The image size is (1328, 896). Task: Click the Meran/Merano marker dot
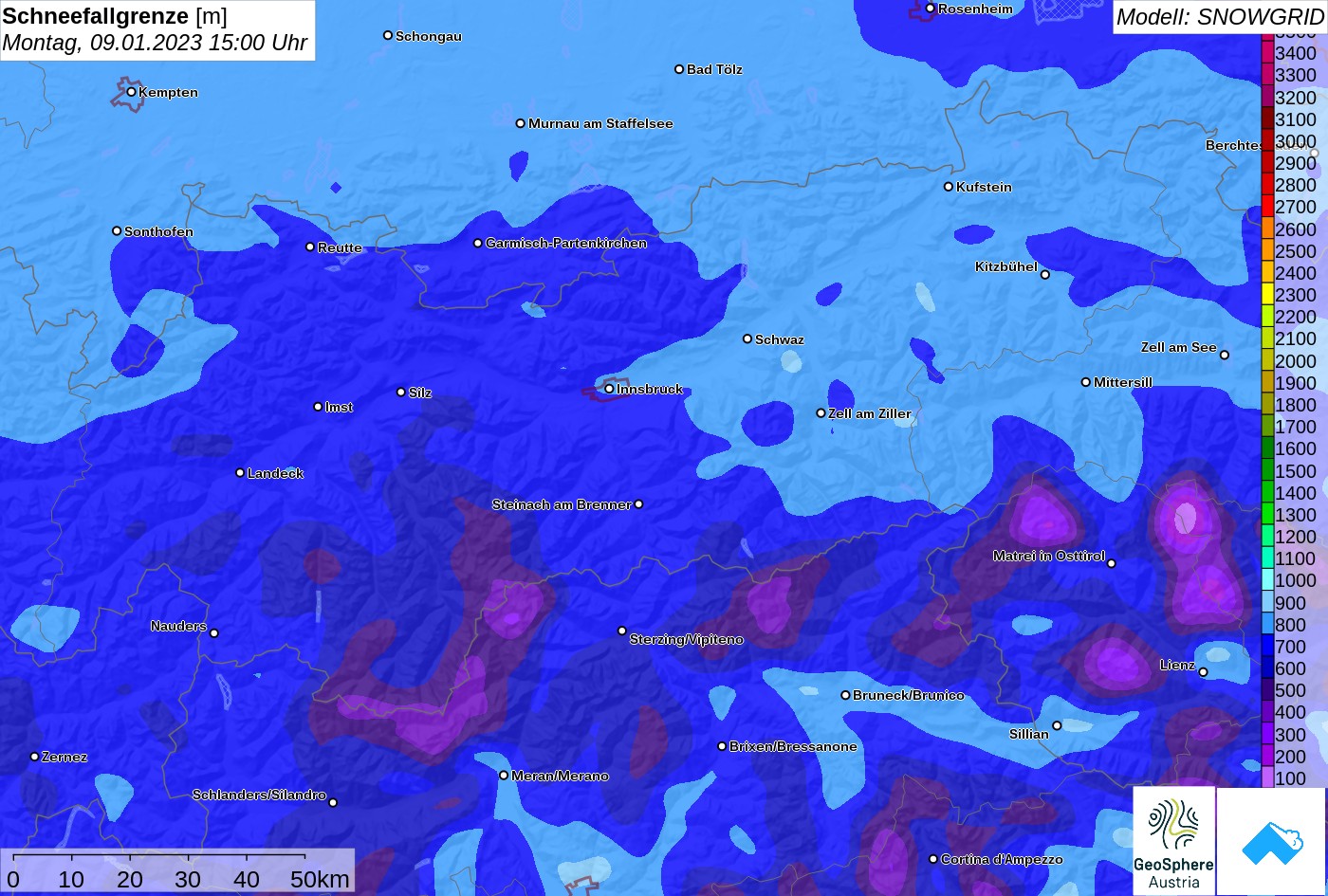tap(504, 776)
